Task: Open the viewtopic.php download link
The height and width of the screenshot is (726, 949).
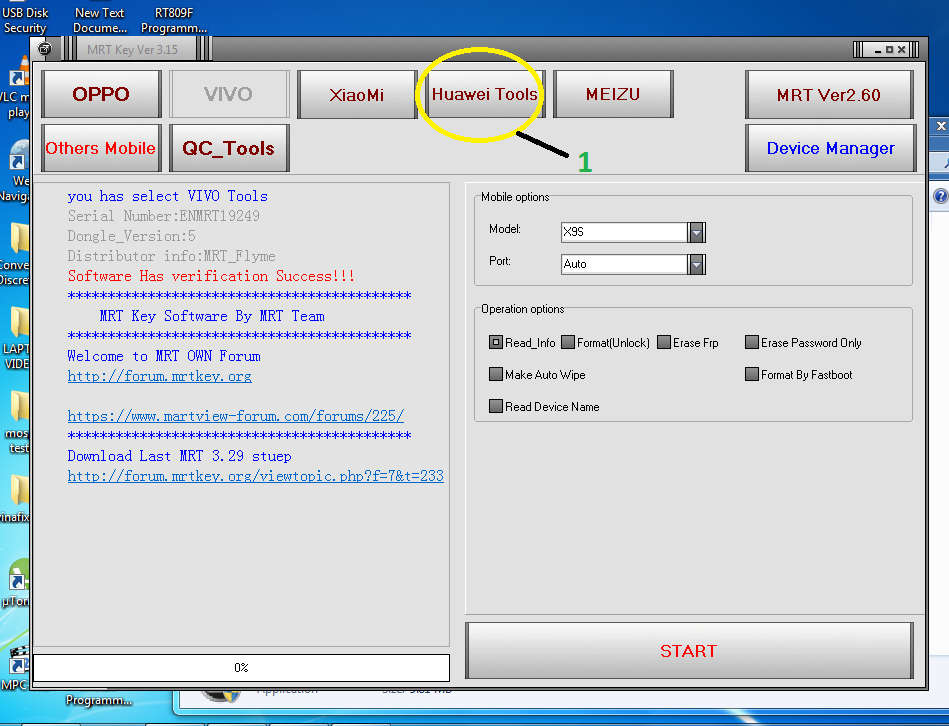Action: pos(255,476)
